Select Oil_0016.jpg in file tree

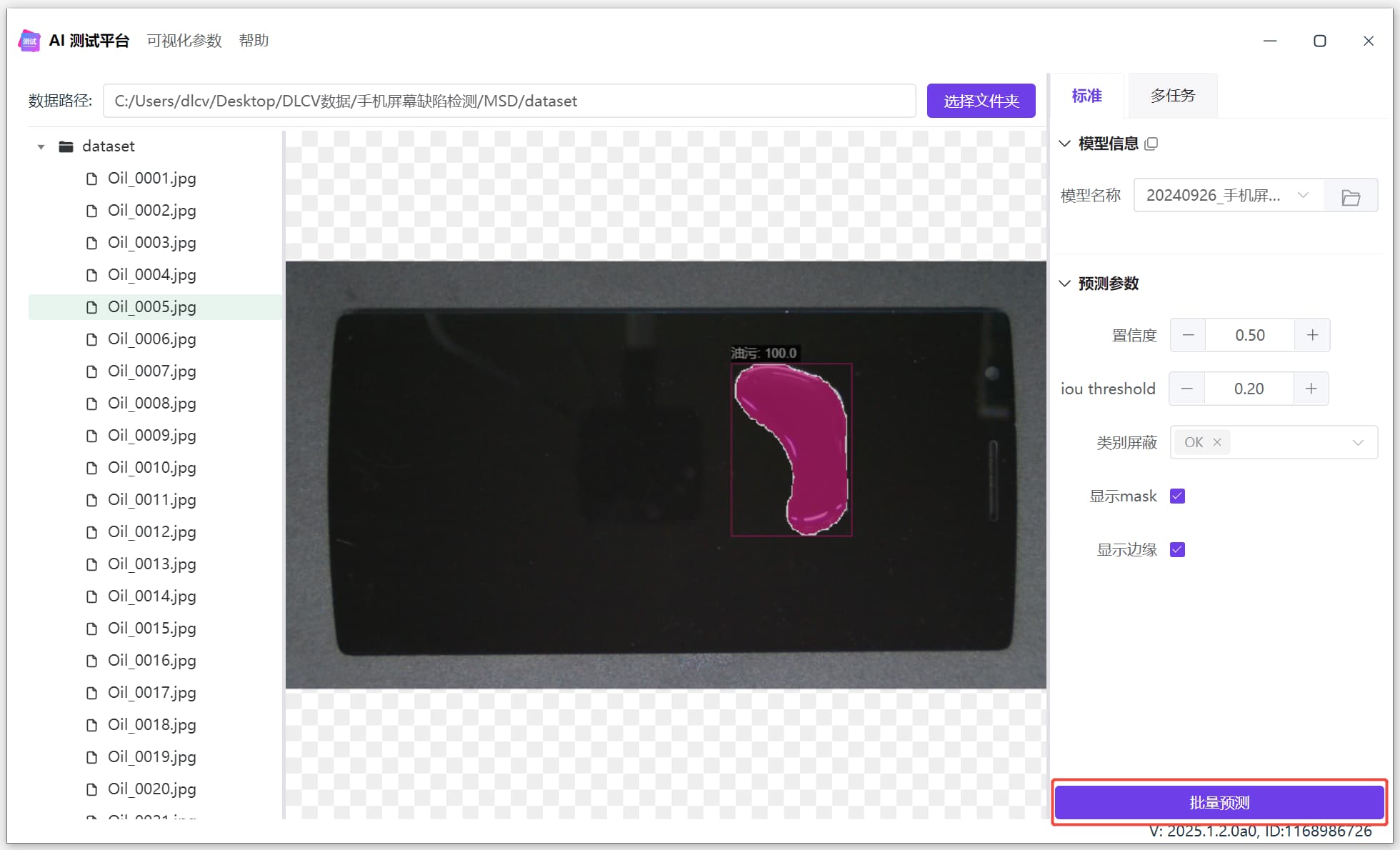pos(151,661)
